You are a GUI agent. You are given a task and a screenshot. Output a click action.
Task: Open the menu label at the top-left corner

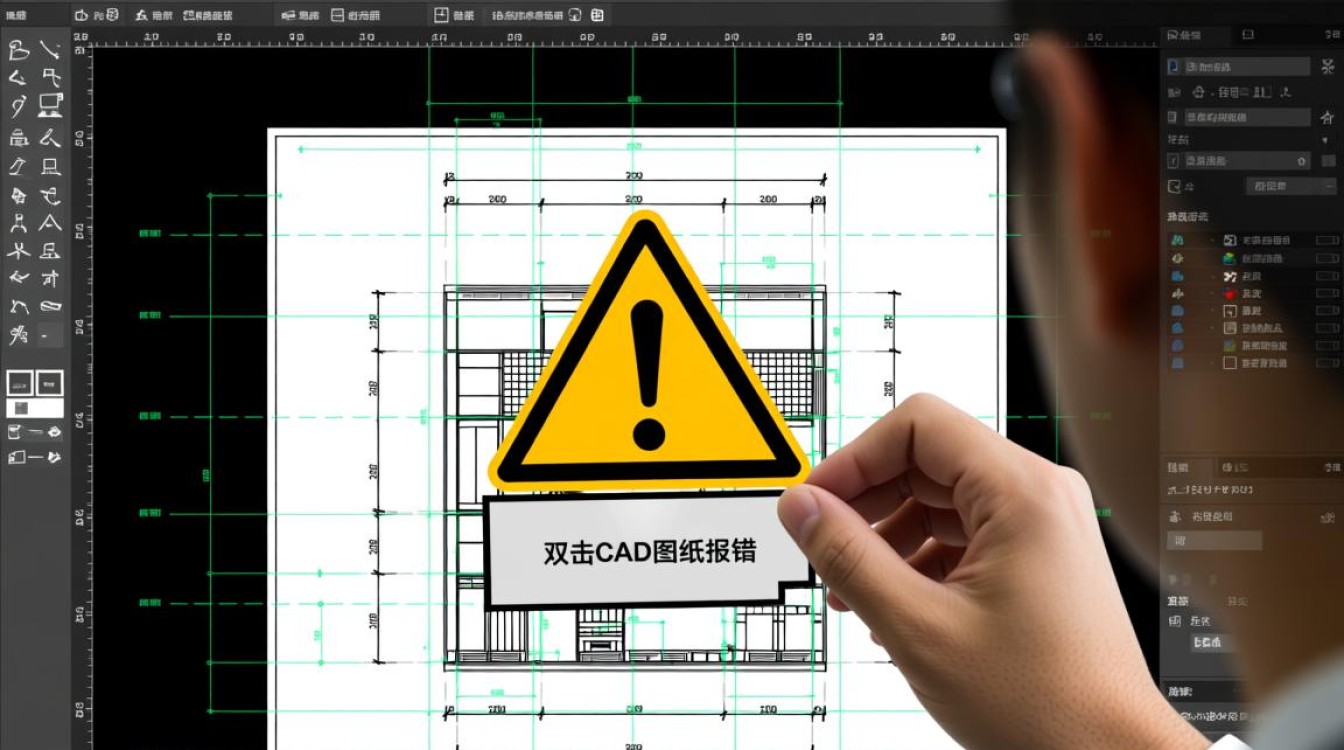point(18,15)
